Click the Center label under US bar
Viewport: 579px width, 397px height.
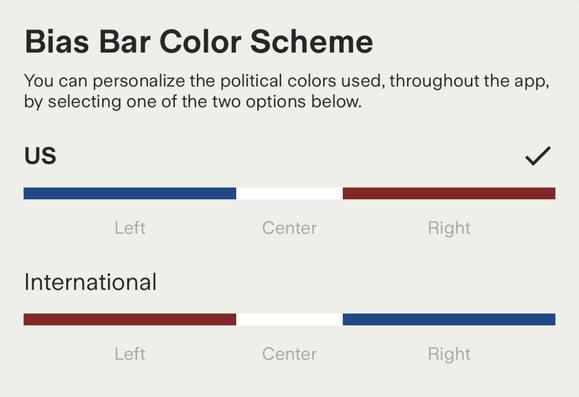pyautogui.click(x=290, y=228)
